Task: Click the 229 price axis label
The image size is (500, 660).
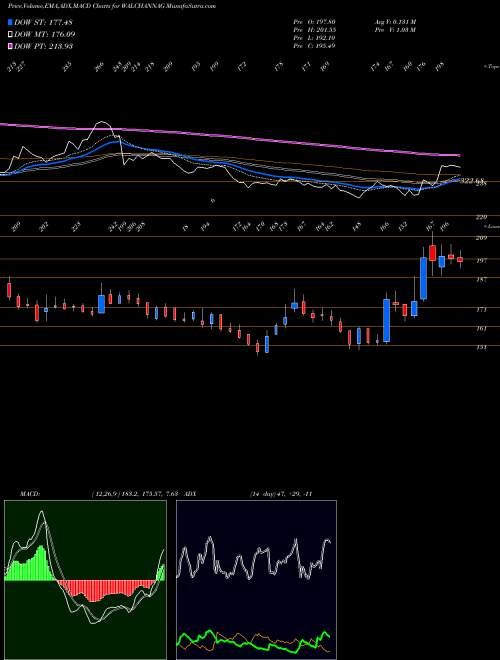Action: pyautogui.click(x=481, y=217)
